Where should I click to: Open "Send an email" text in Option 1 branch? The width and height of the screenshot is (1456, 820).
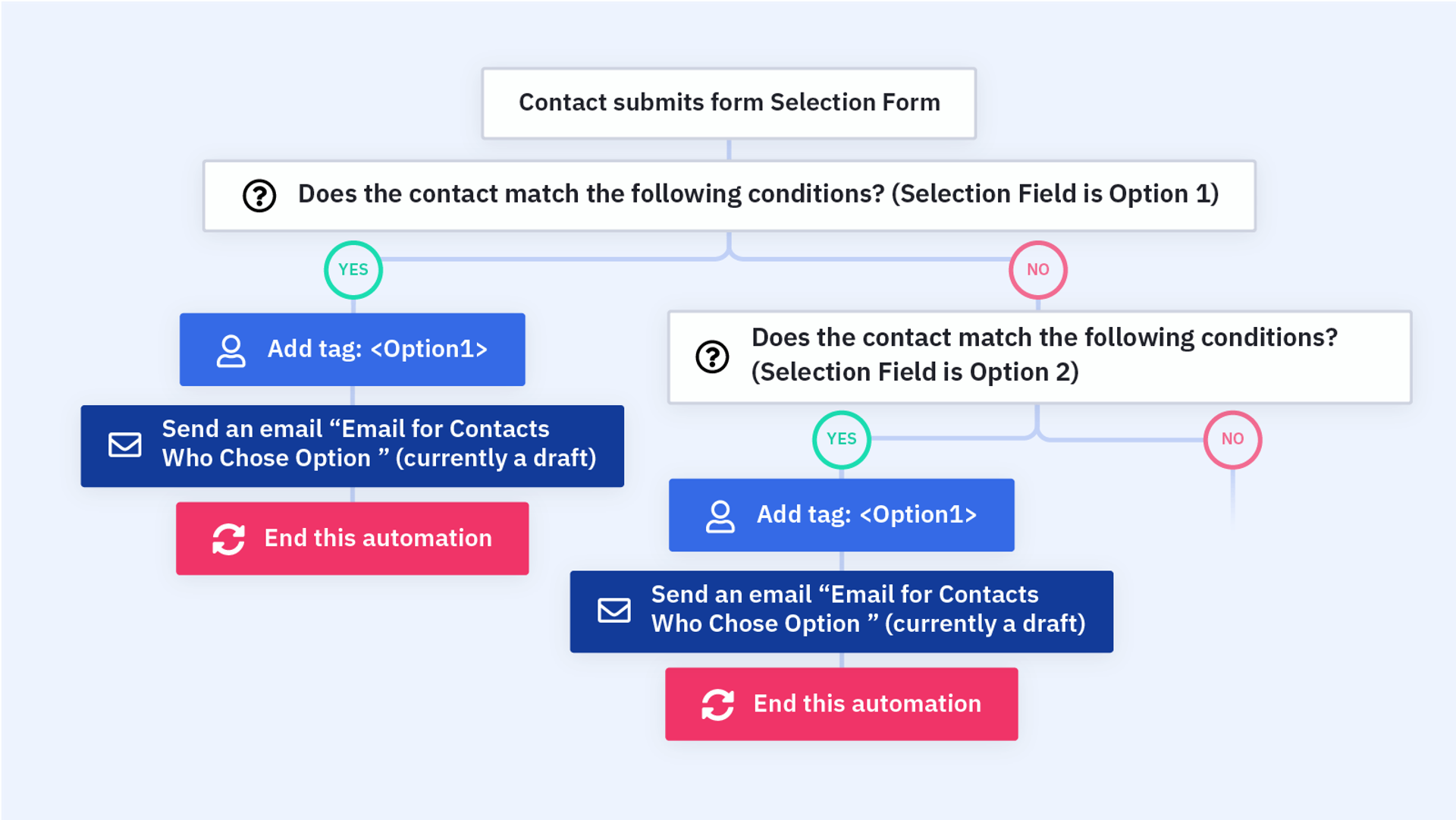379,444
